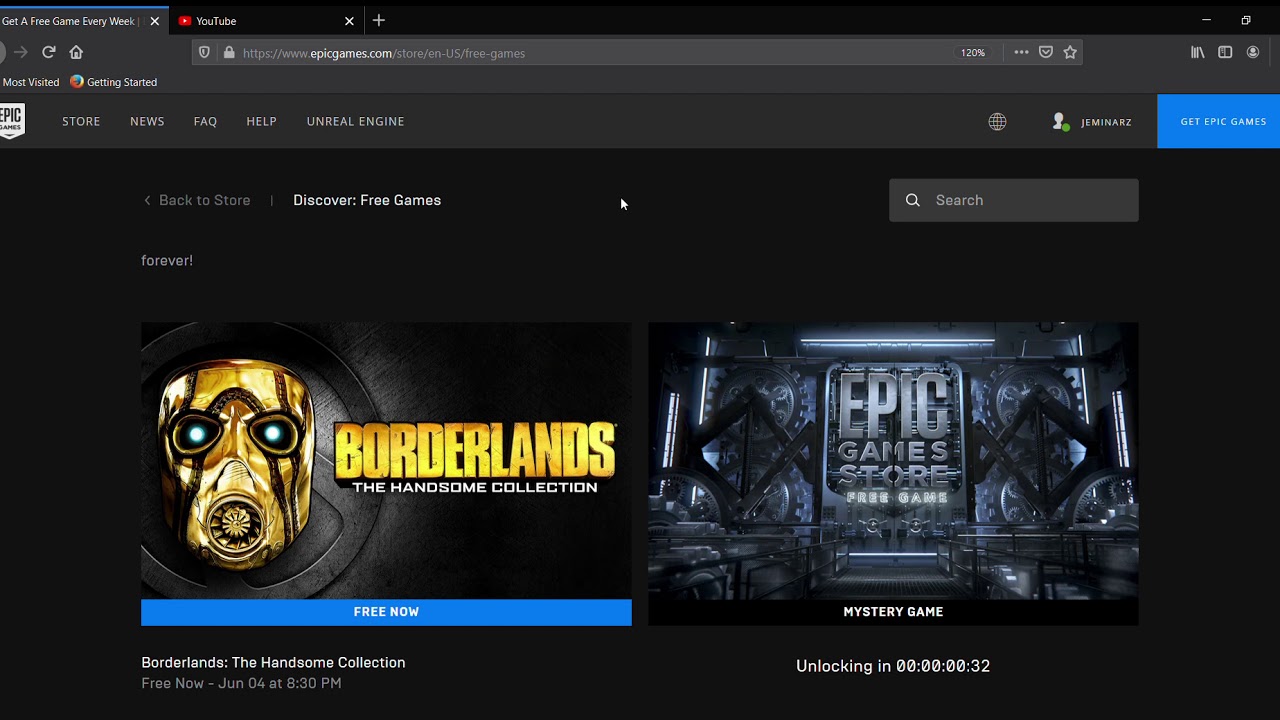The width and height of the screenshot is (1280, 720).
Task: Click the GET EPIC GAMES button
Action: pyautogui.click(x=1218, y=121)
